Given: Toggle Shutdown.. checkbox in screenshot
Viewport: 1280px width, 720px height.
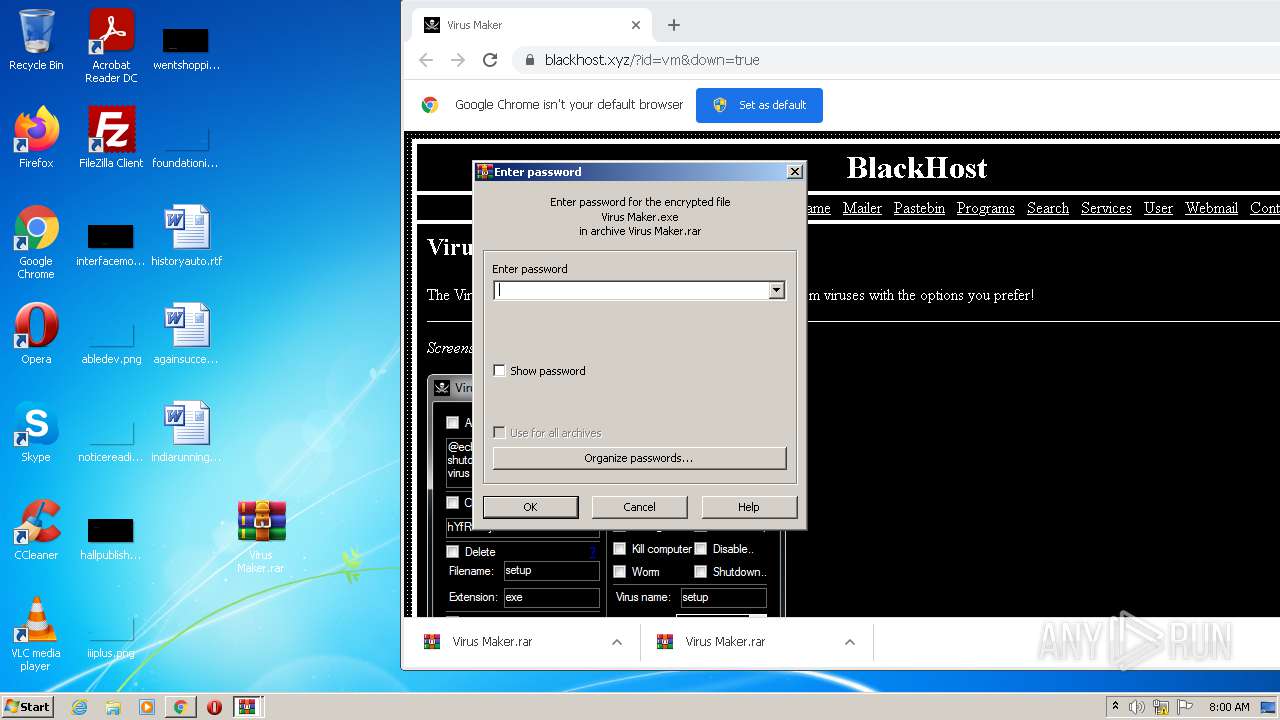Looking at the screenshot, I should coord(701,572).
